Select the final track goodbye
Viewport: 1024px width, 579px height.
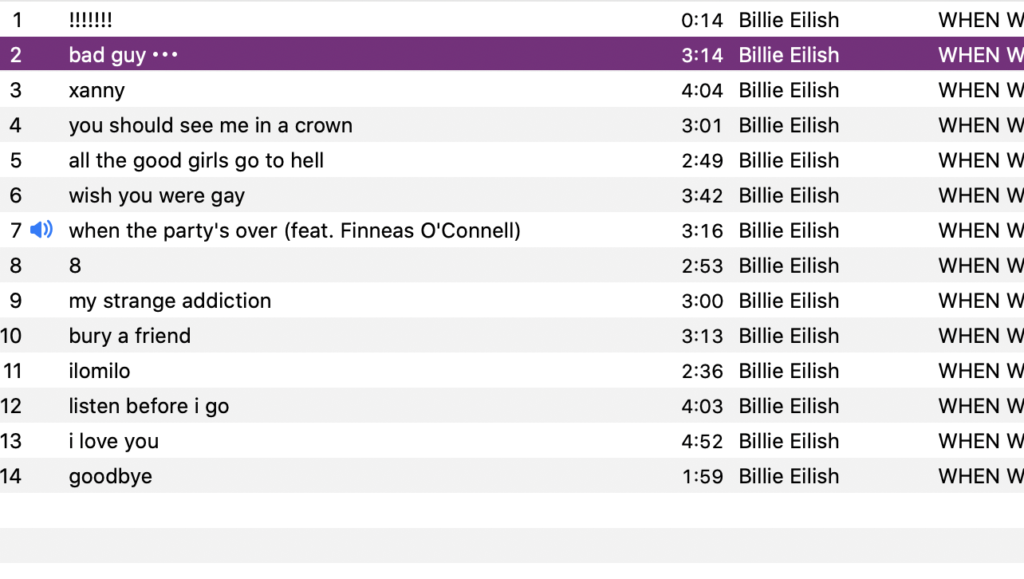(110, 477)
